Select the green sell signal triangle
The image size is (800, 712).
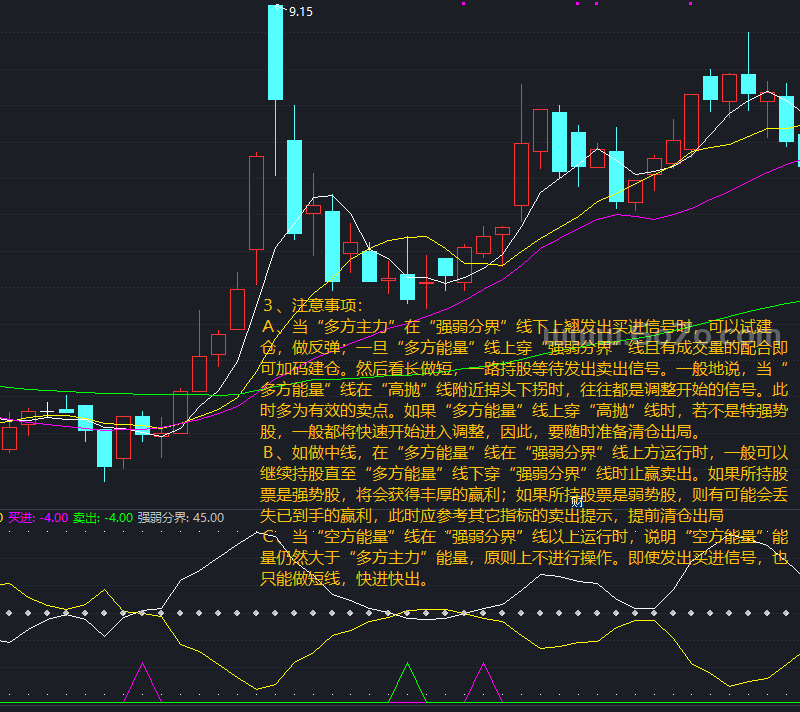click(407, 682)
